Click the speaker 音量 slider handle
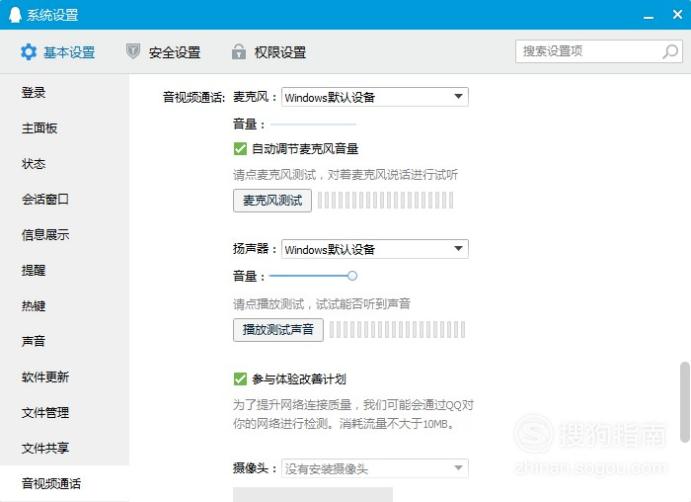Viewport: 691px width, 502px height. [352, 276]
